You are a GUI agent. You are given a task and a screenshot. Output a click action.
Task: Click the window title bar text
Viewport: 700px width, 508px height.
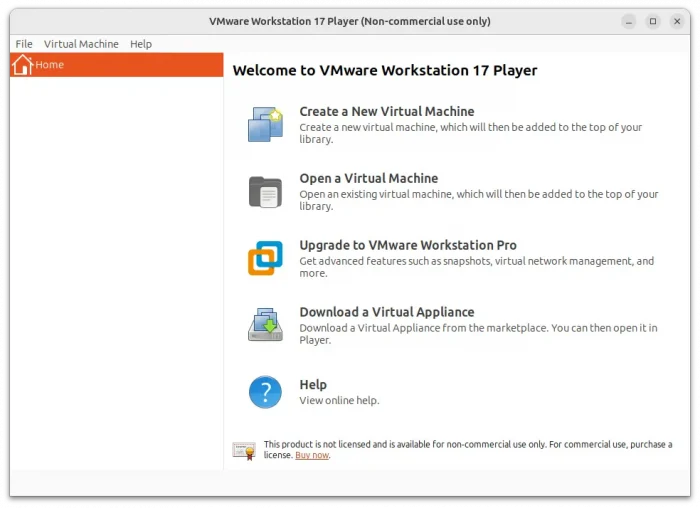pos(350,21)
